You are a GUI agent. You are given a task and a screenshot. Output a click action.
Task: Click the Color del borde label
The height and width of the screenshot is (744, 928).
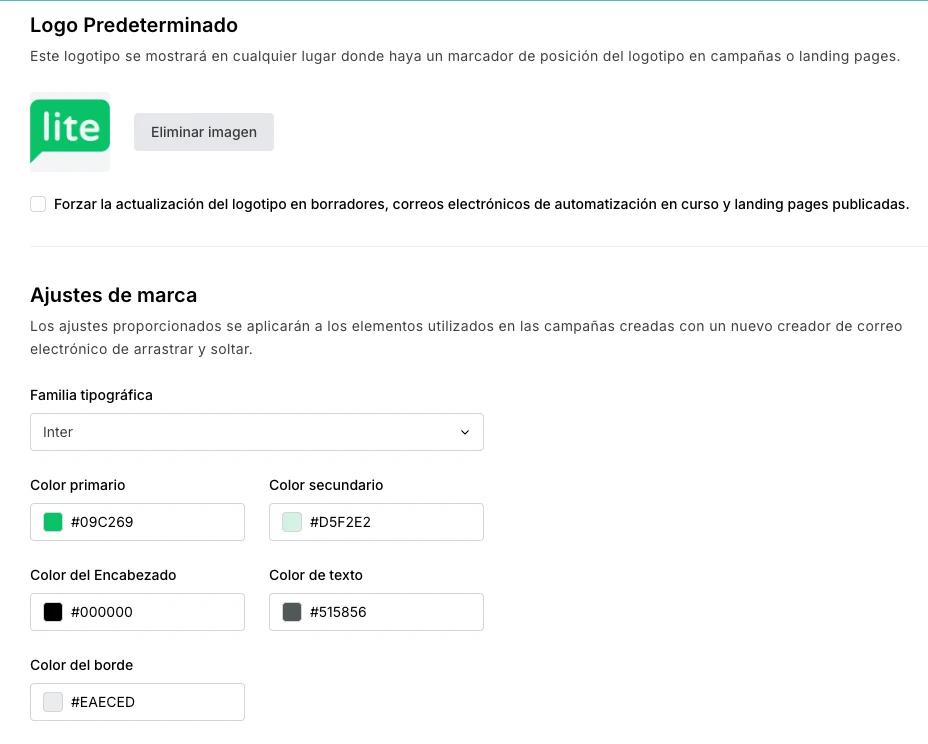(x=82, y=665)
